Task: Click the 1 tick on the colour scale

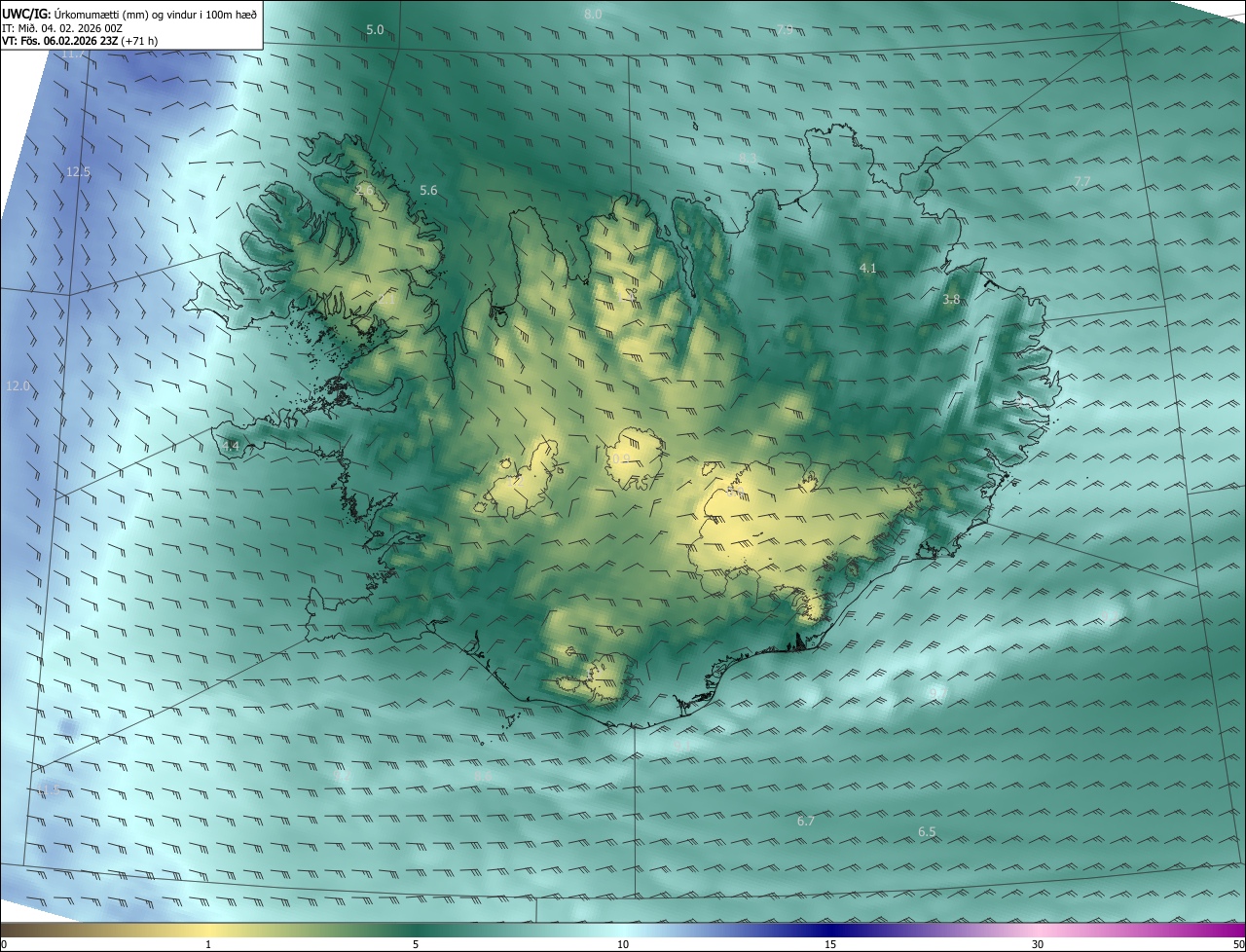Action: click(208, 944)
